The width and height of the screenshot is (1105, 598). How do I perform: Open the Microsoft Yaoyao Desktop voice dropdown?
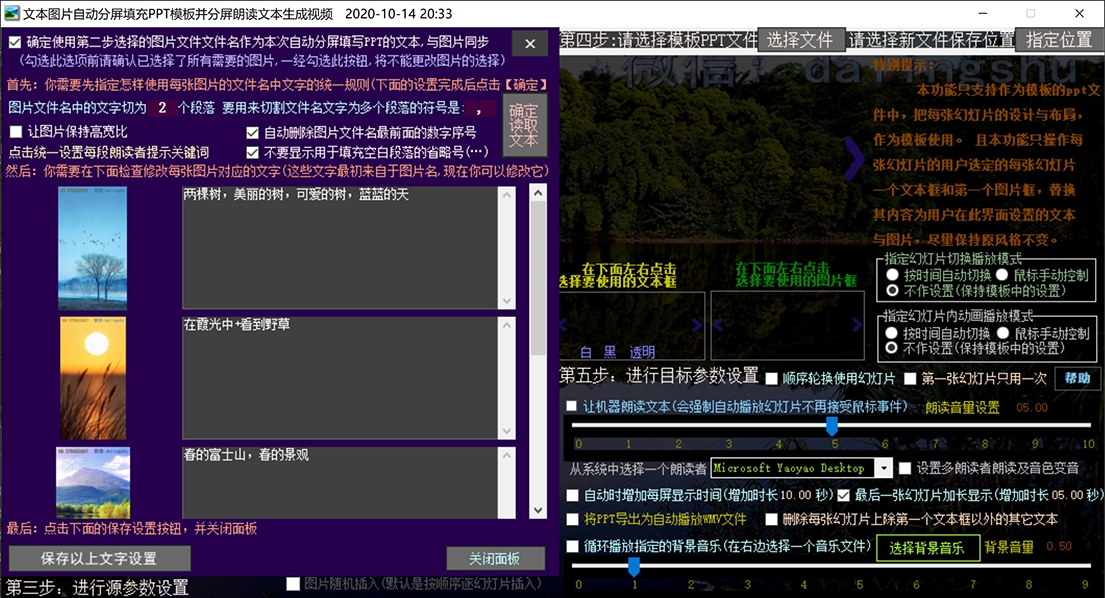pyautogui.click(x=884, y=467)
